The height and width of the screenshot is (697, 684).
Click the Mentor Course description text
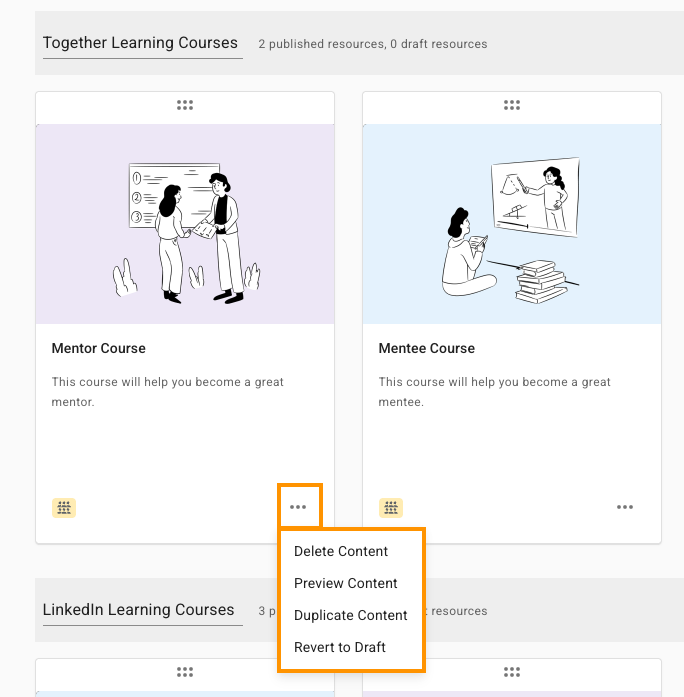coord(167,392)
